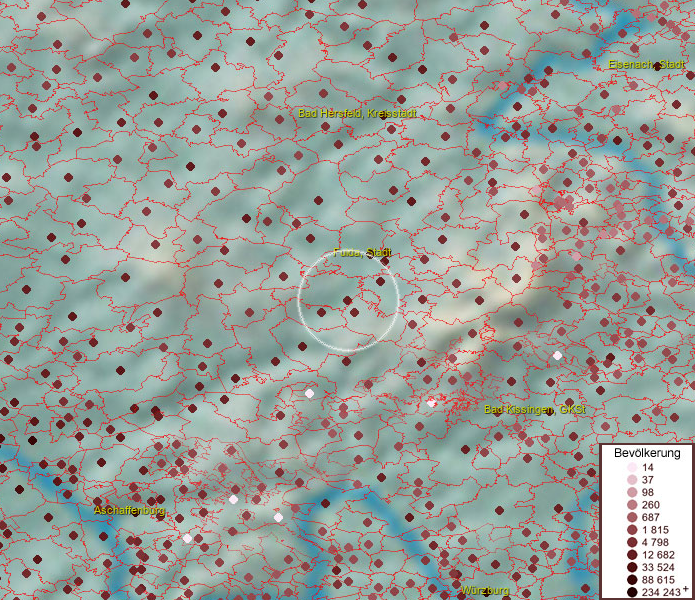Click the Eisenach, Stadt map label

point(646,65)
